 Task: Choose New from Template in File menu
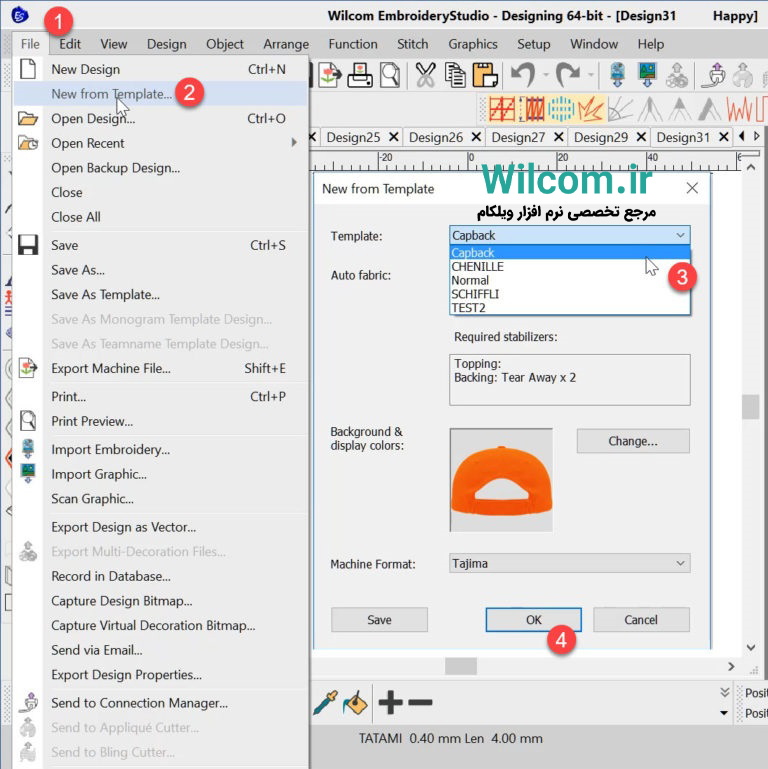click(161, 94)
